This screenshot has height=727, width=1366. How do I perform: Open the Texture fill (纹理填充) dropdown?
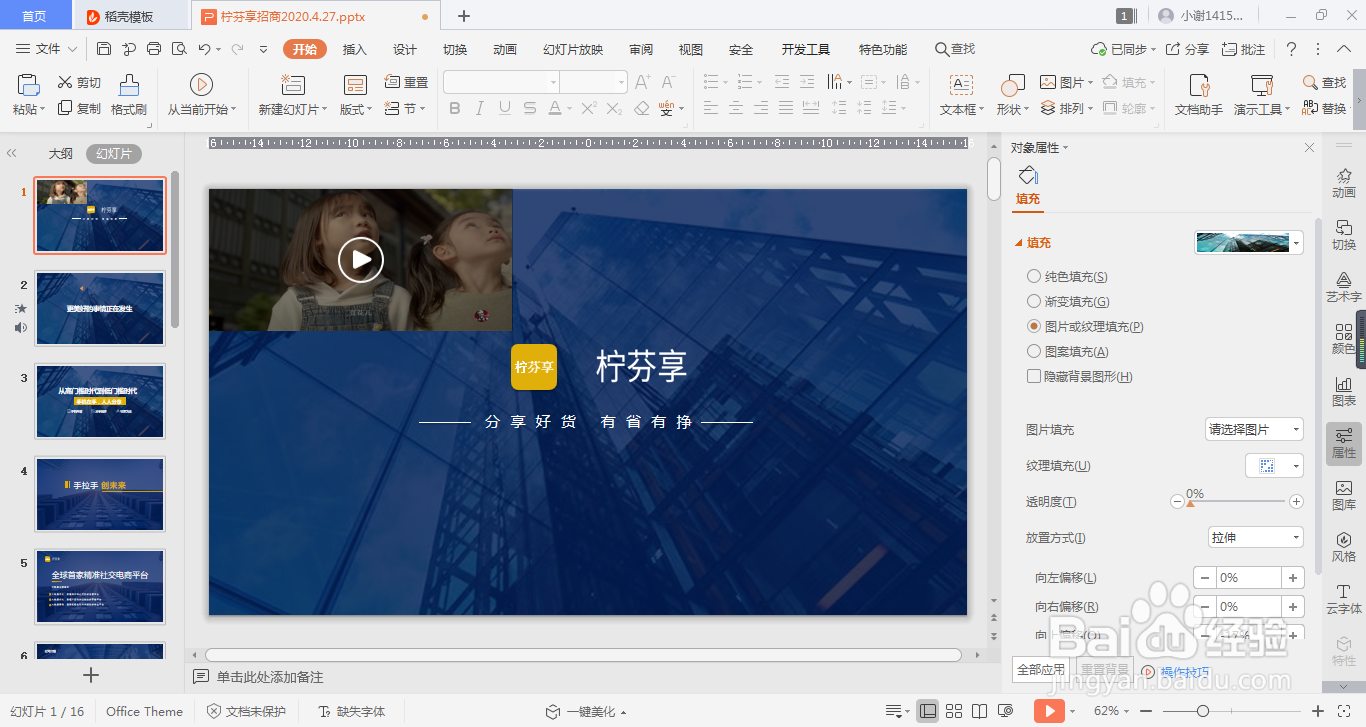[1274, 465]
